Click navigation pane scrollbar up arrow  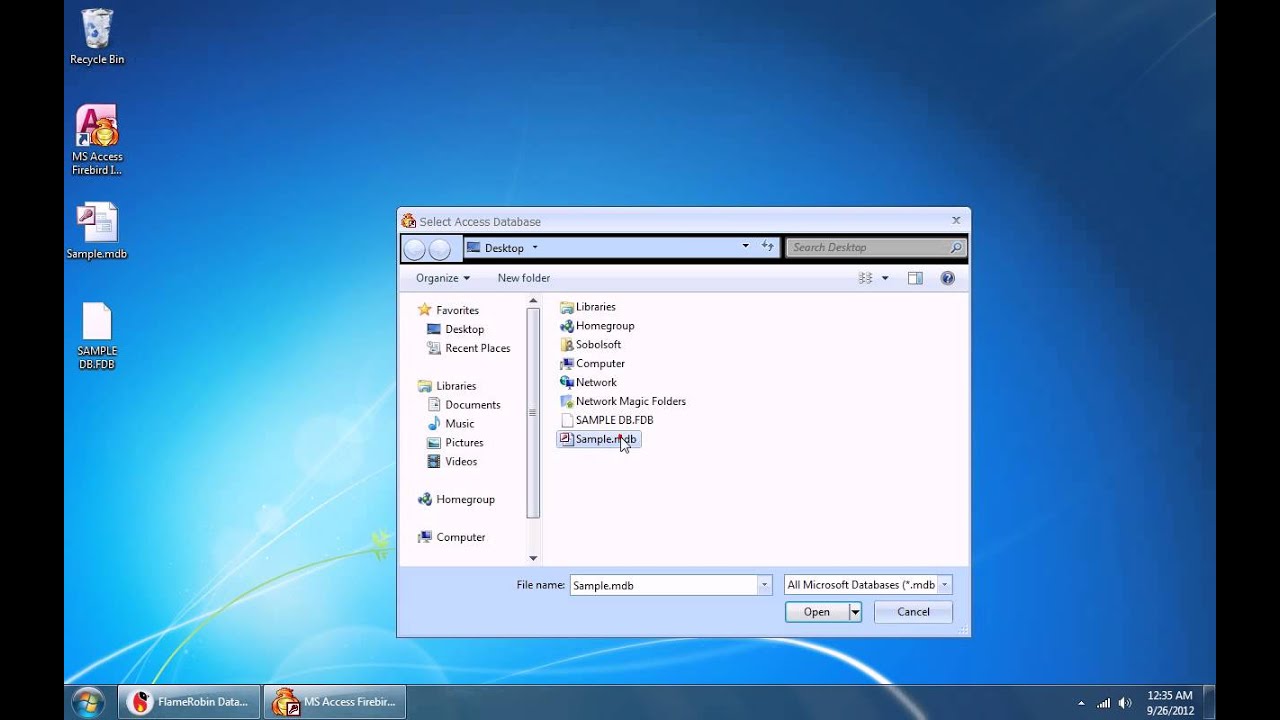533,300
